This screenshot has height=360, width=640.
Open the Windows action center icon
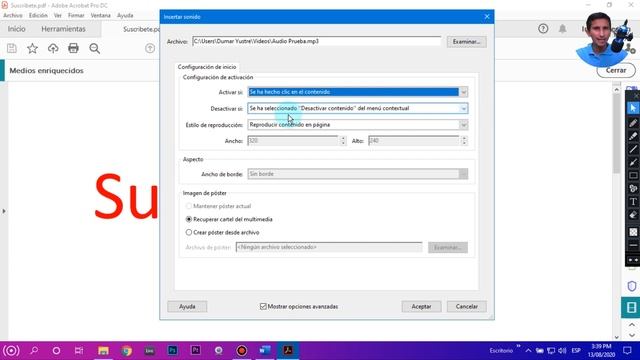tap(627, 351)
